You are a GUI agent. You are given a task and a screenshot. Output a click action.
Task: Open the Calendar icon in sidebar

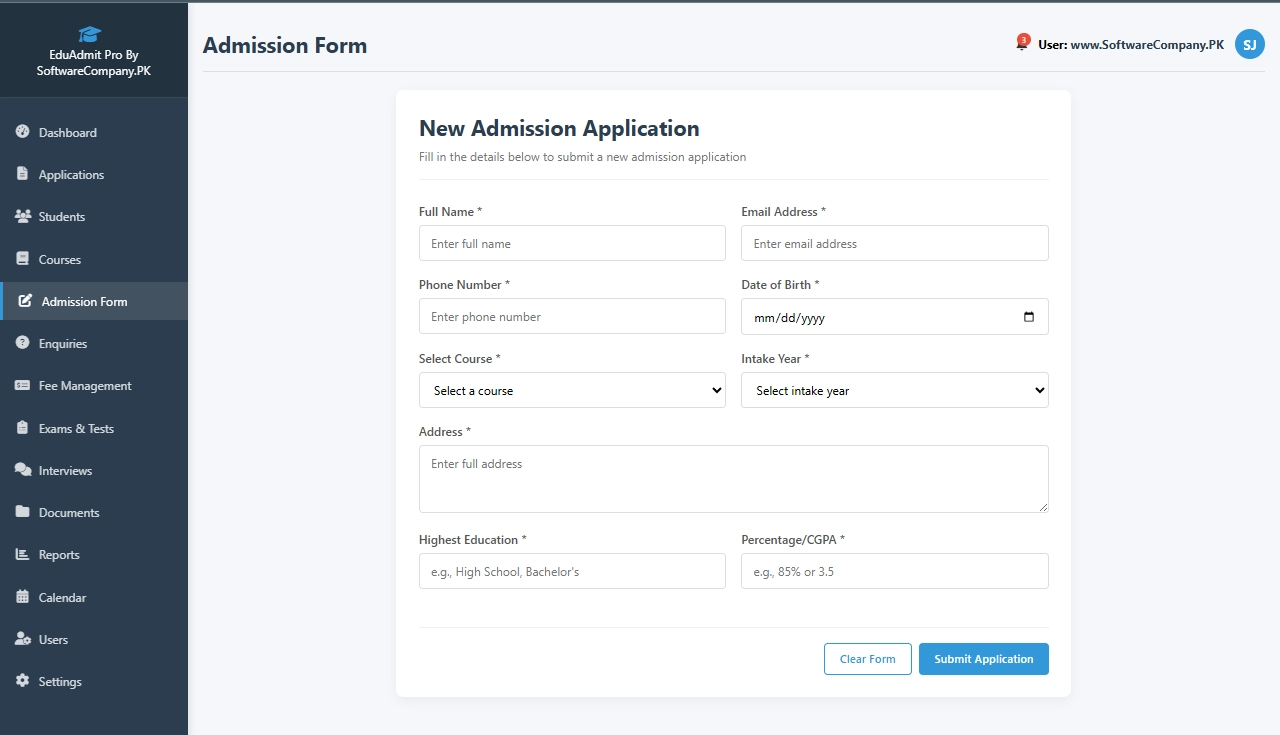pyautogui.click(x=22, y=597)
